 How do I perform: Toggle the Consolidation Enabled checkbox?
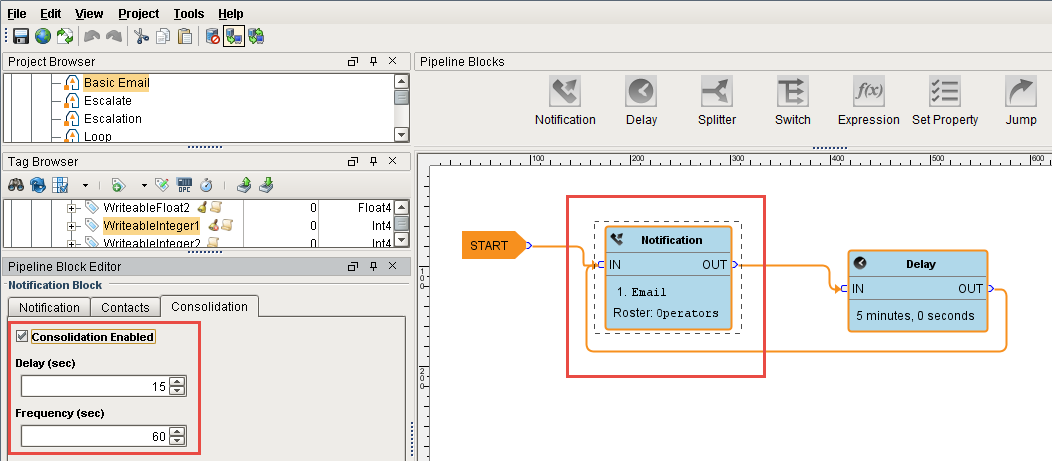23,337
